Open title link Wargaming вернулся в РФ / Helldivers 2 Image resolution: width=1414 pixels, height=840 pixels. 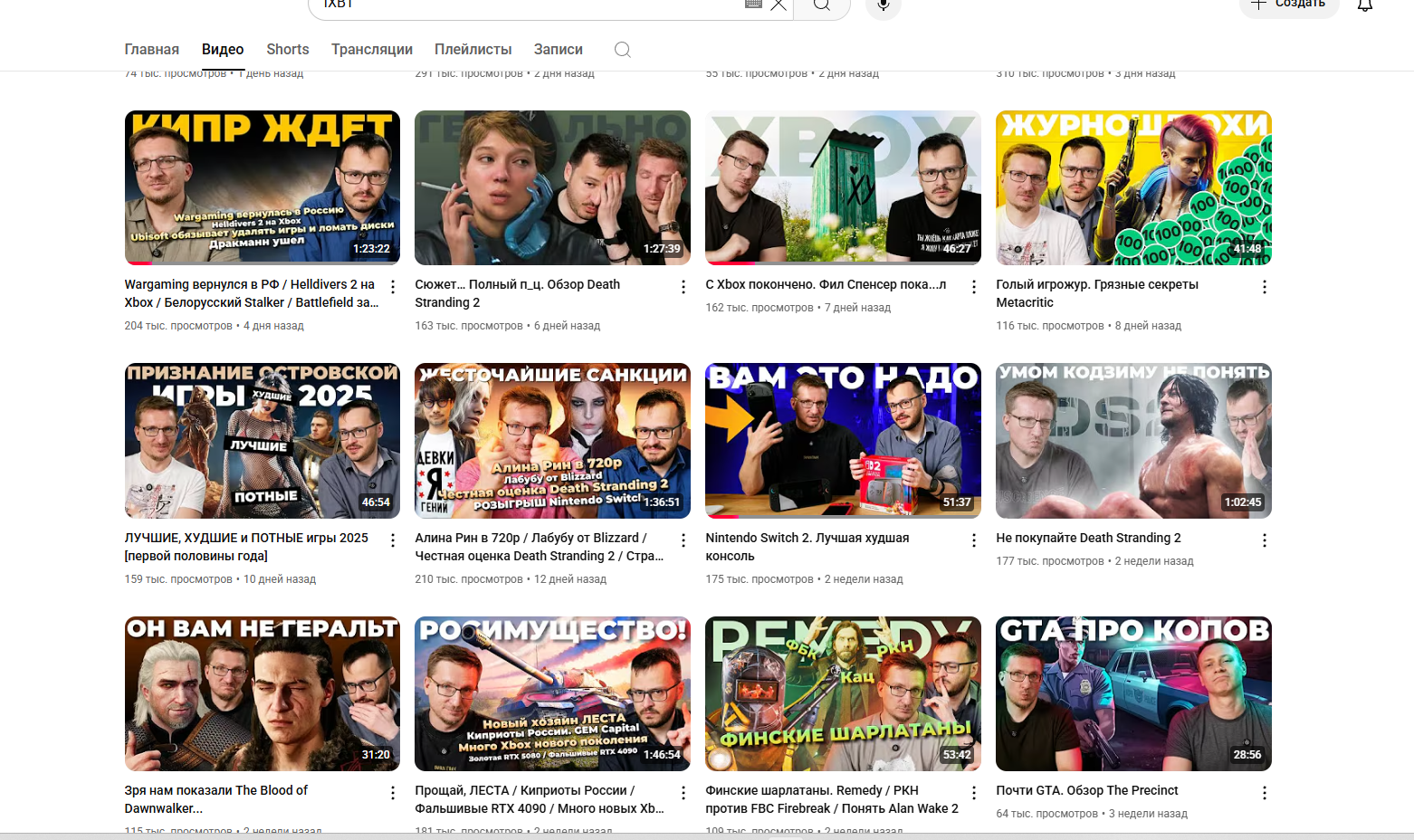pyautogui.click(x=252, y=293)
